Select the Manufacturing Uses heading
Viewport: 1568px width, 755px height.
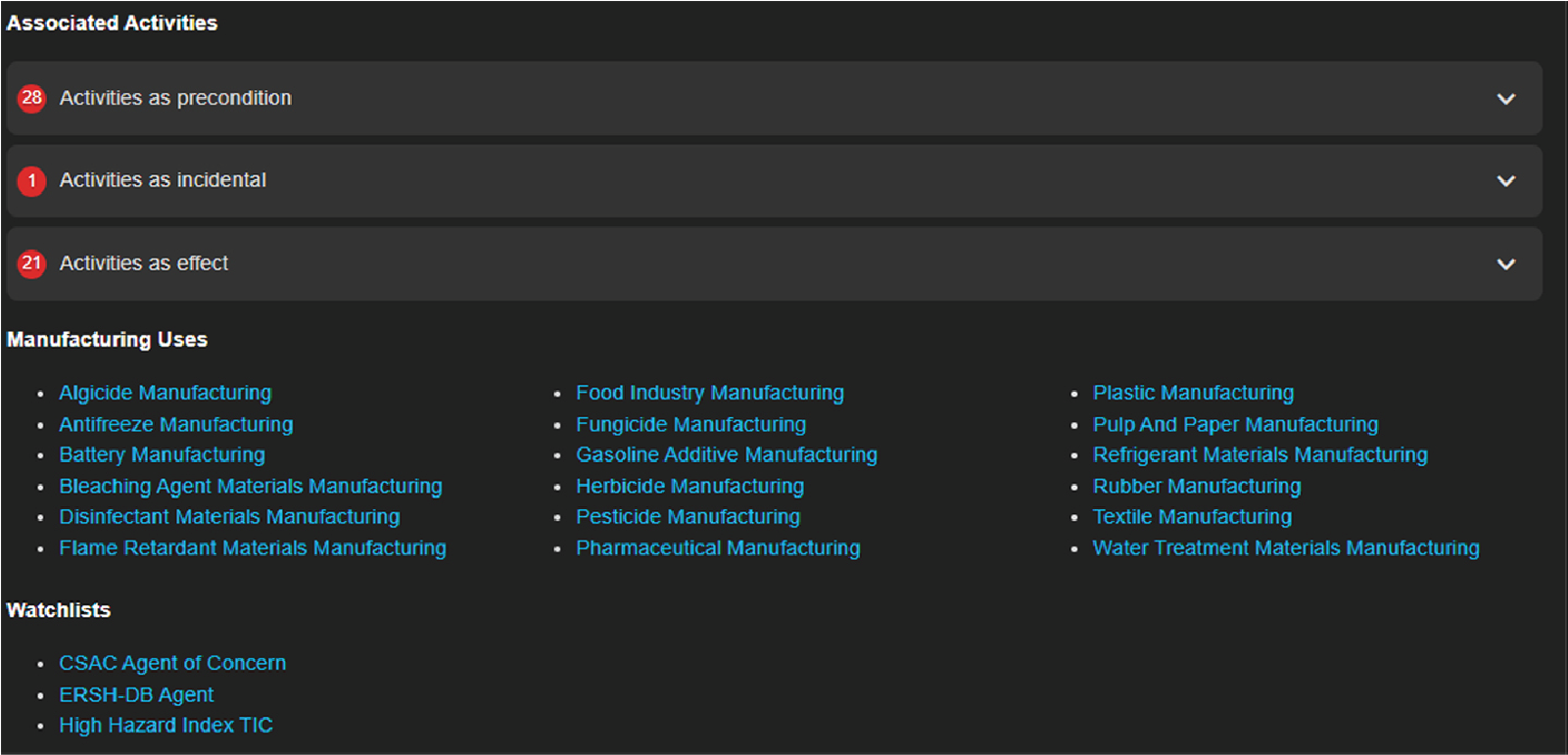(x=107, y=340)
